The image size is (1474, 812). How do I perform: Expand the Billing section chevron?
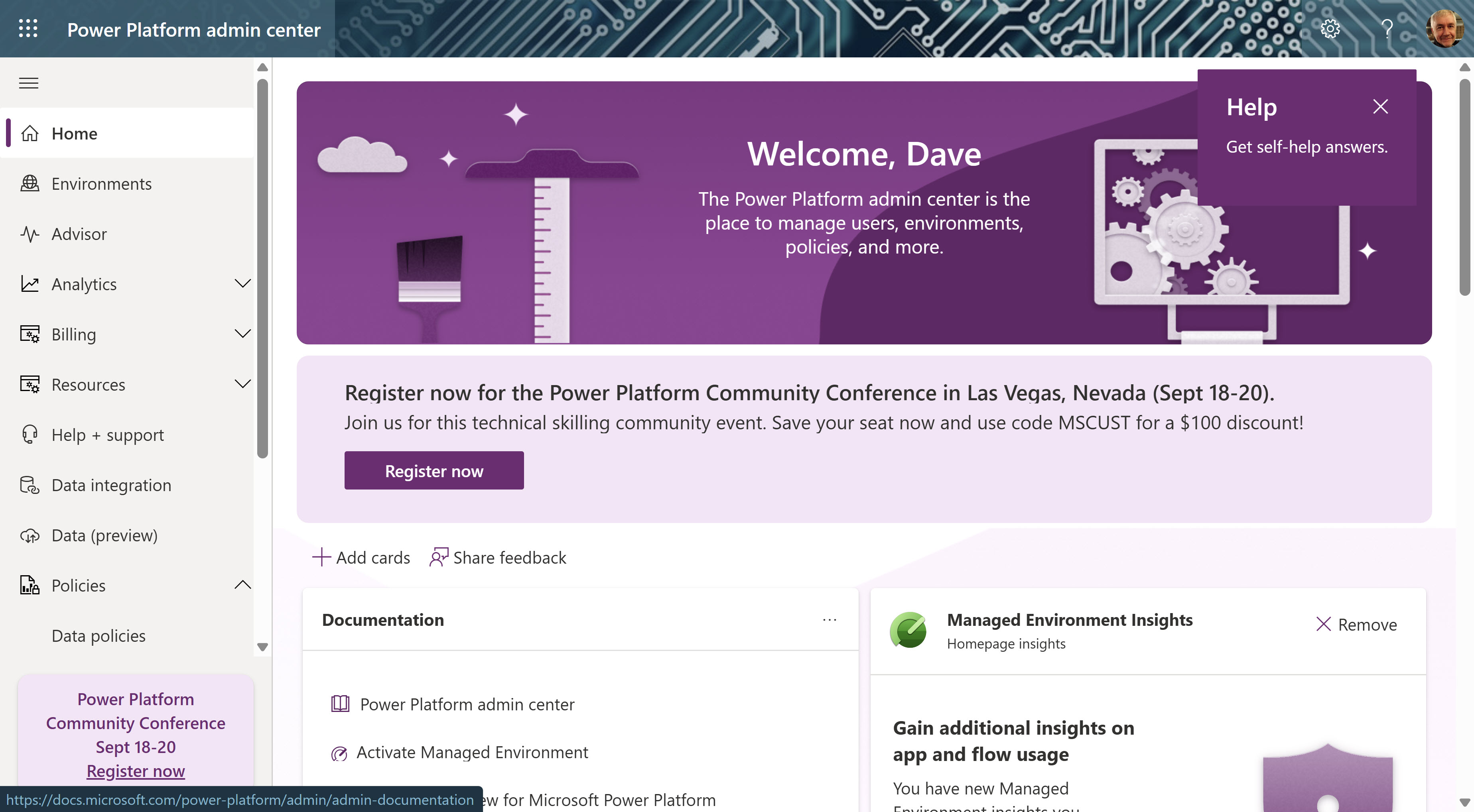[x=242, y=334]
